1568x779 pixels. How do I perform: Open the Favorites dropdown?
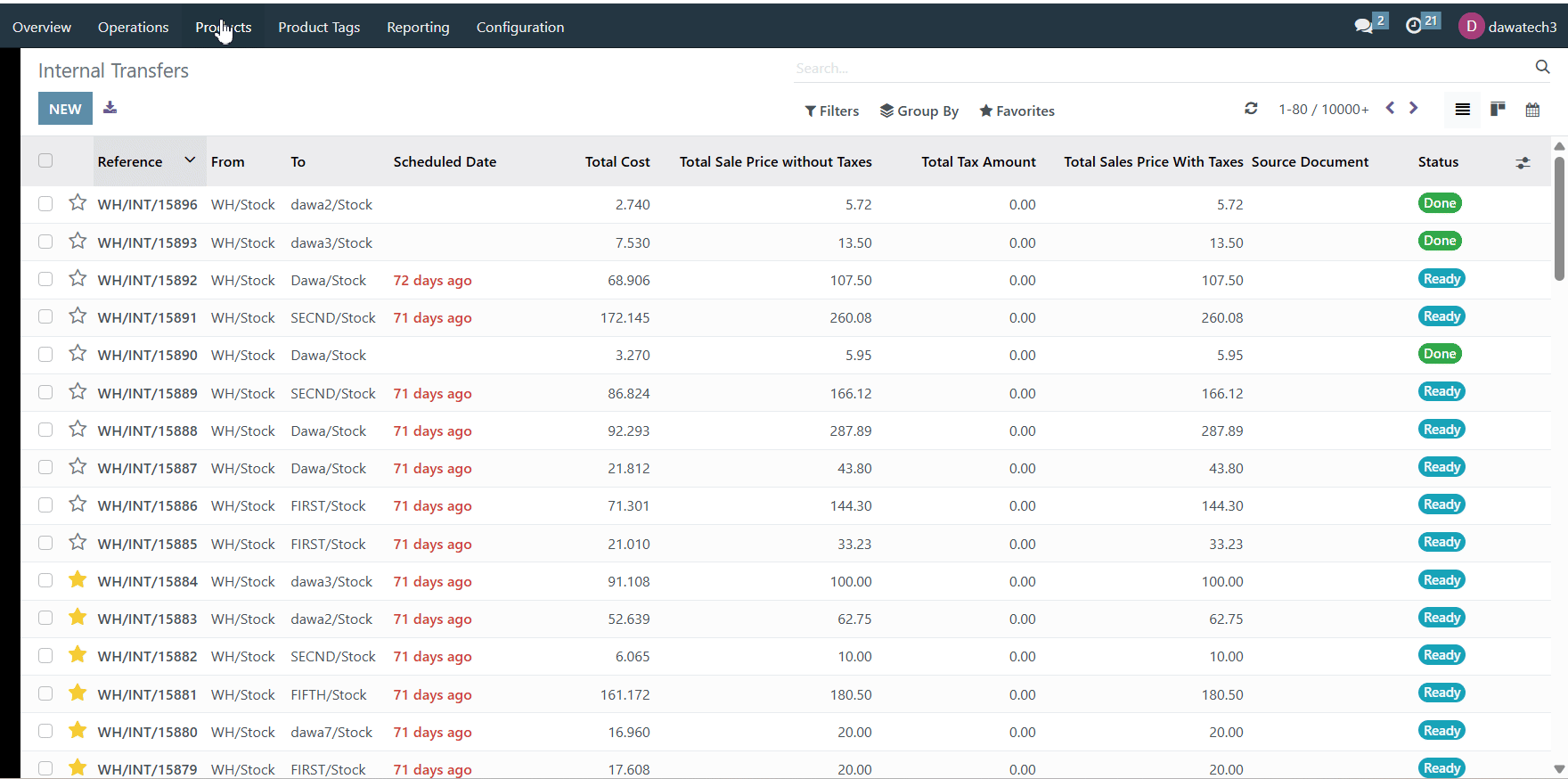click(x=1017, y=111)
